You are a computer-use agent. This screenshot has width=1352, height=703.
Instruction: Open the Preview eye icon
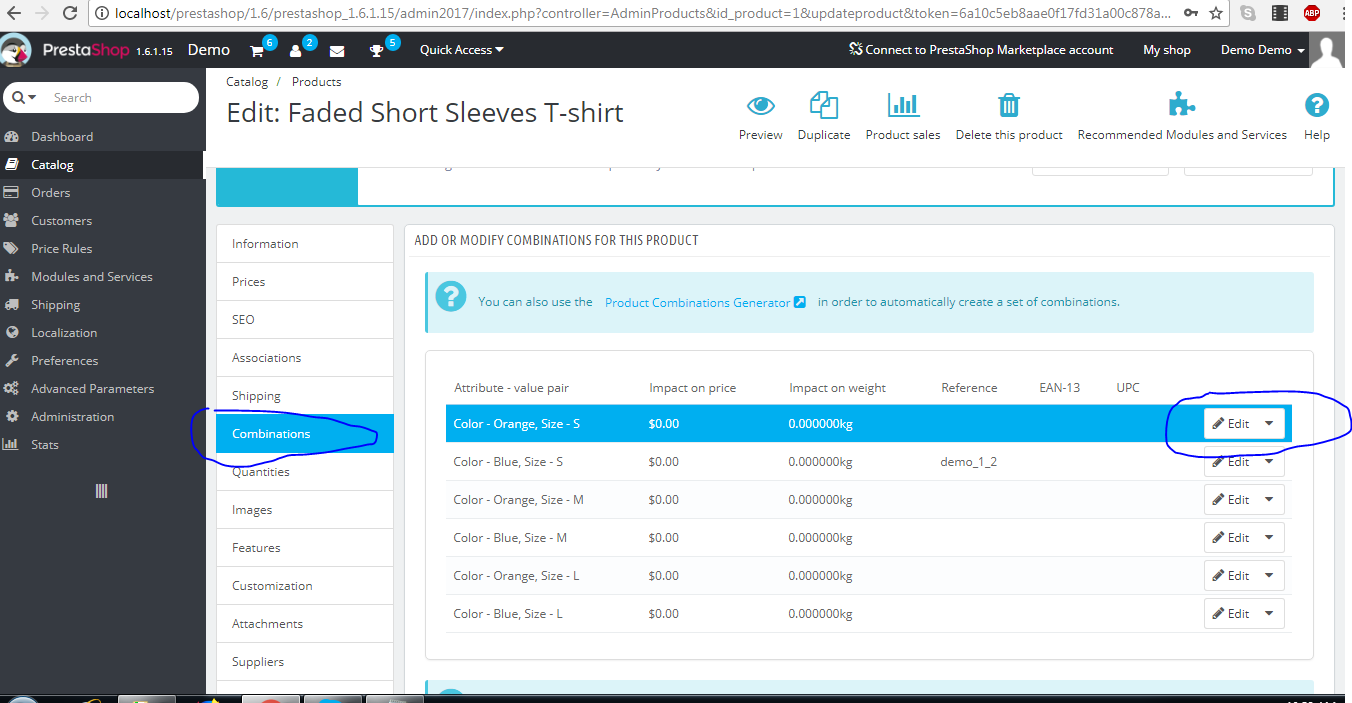(x=761, y=105)
